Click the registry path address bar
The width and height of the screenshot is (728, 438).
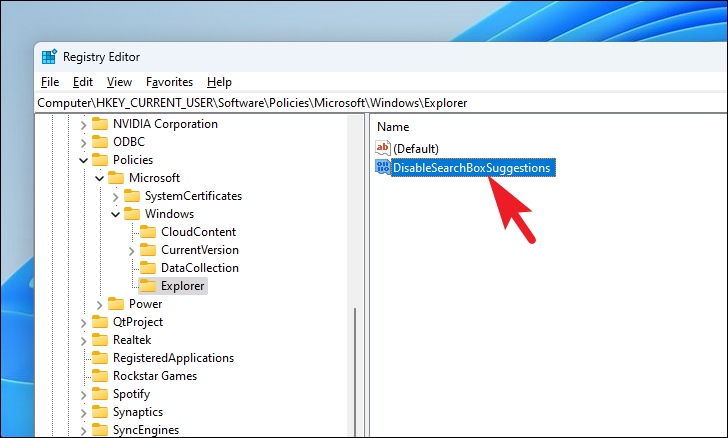(381, 103)
